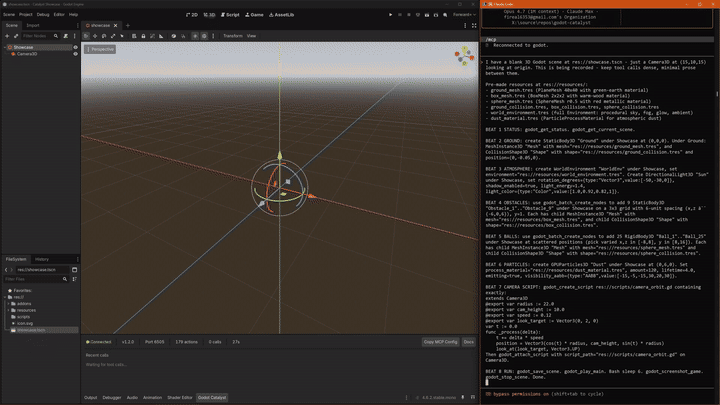This screenshot has width=720, height=405.
Task: Open Output bottom panel
Action: click(x=90, y=398)
